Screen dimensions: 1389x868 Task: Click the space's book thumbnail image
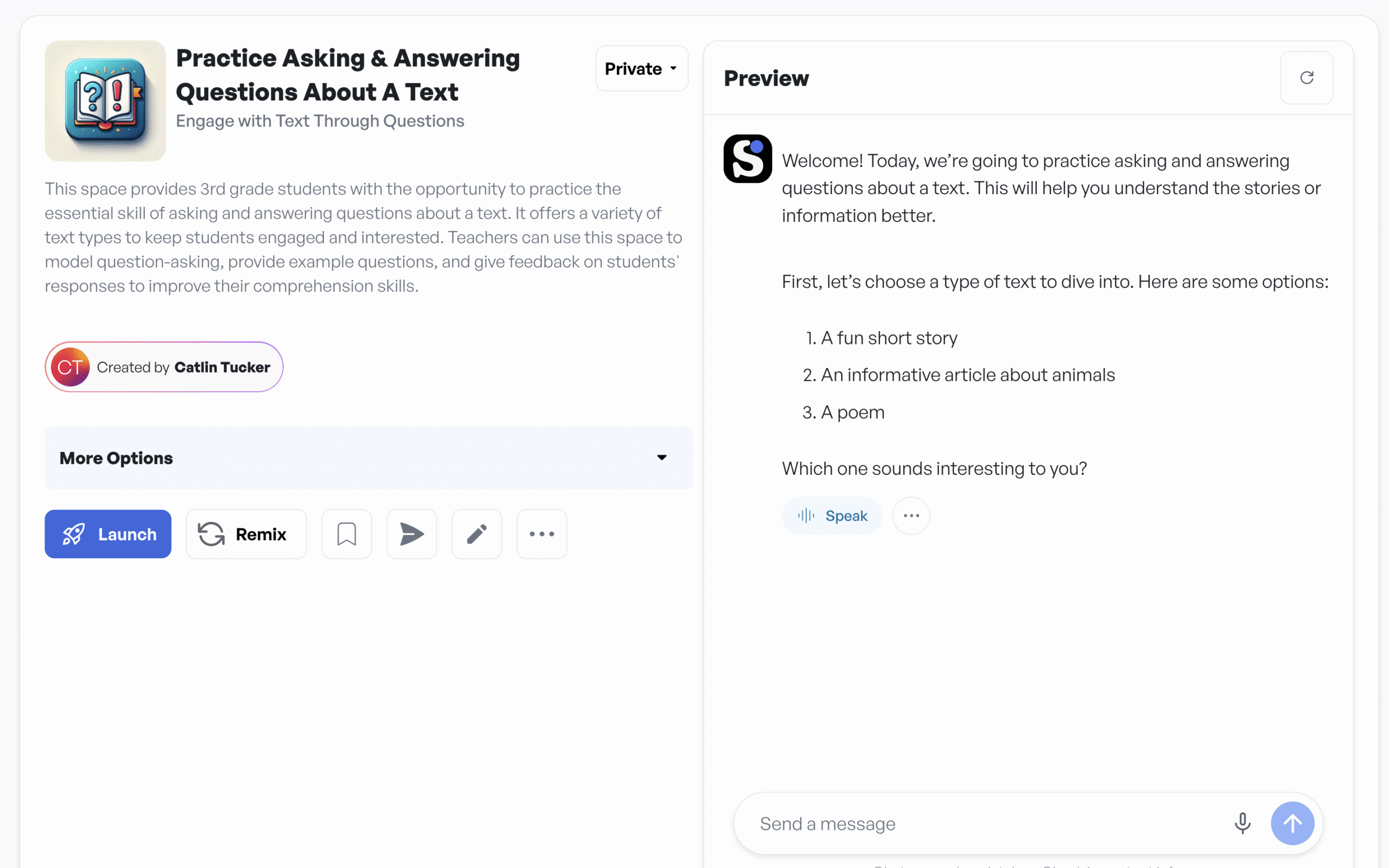pyautogui.click(x=105, y=100)
